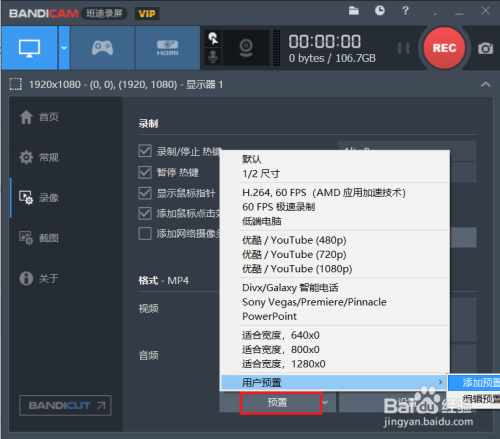
Task: Click the pause recording button
Action: (x=403, y=48)
